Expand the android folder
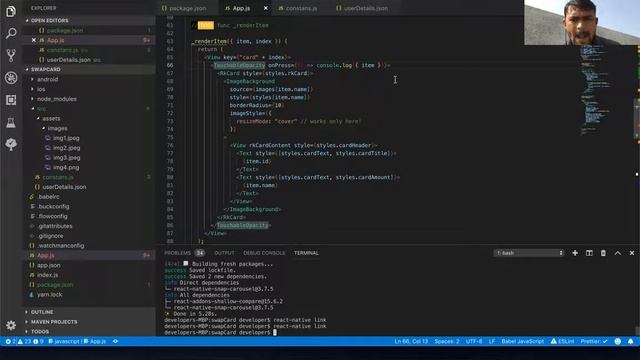Image resolution: width=640 pixels, height=360 pixels. [x=47, y=79]
